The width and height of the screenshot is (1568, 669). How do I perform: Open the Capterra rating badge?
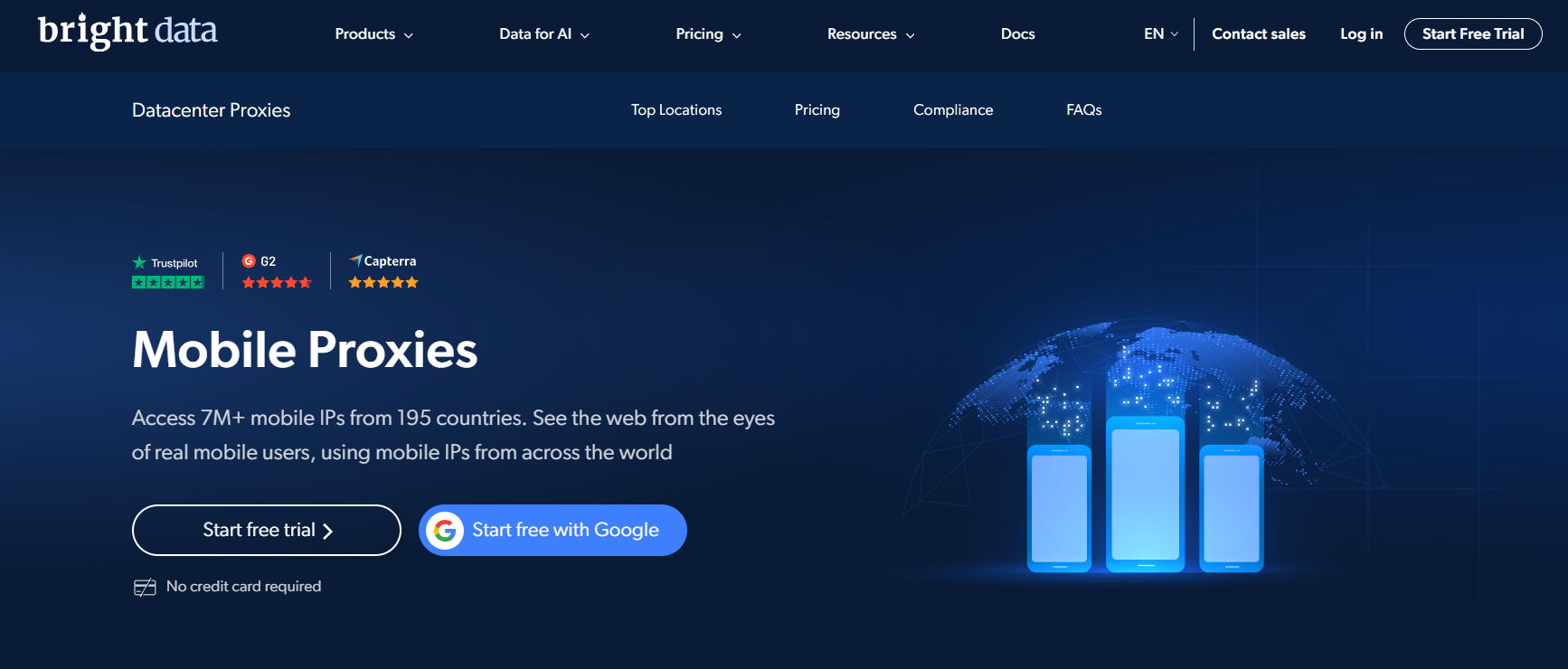[383, 271]
